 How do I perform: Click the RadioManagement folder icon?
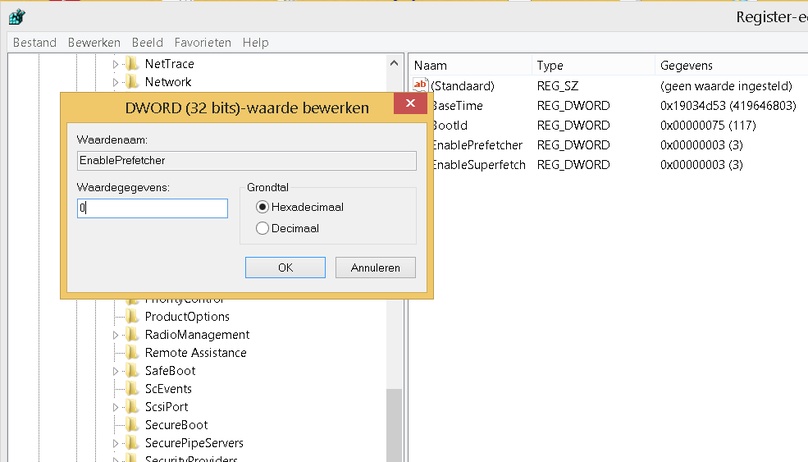click(132, 335)
